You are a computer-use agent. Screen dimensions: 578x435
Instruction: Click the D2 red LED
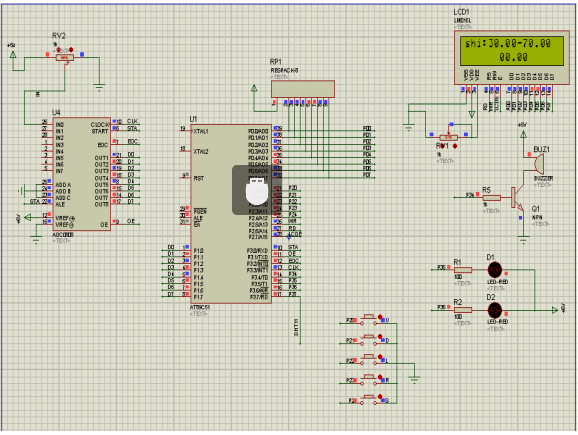pos(495,310)
